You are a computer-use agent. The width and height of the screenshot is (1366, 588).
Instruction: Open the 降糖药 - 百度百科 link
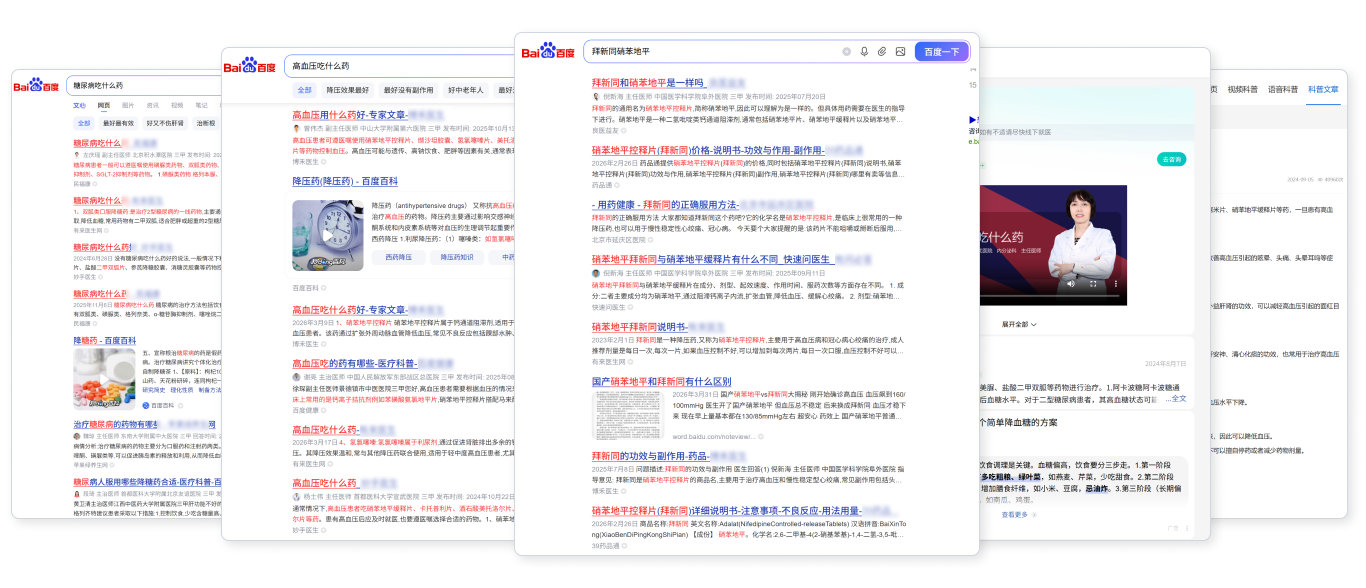click(x=105, y=341)
